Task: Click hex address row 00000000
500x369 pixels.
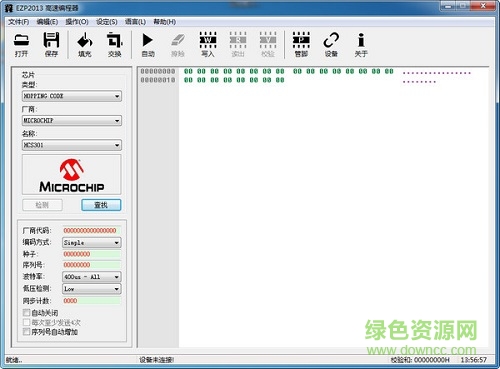Action: pos(158,71)
